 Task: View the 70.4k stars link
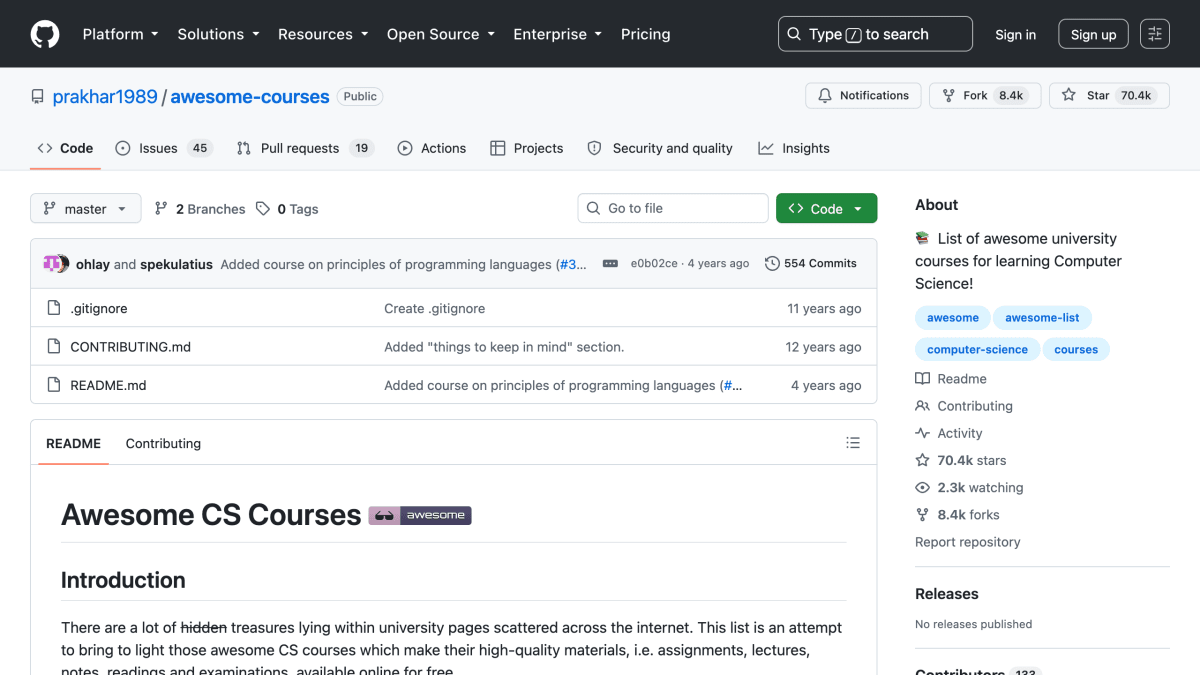click(x=961, y=460)
